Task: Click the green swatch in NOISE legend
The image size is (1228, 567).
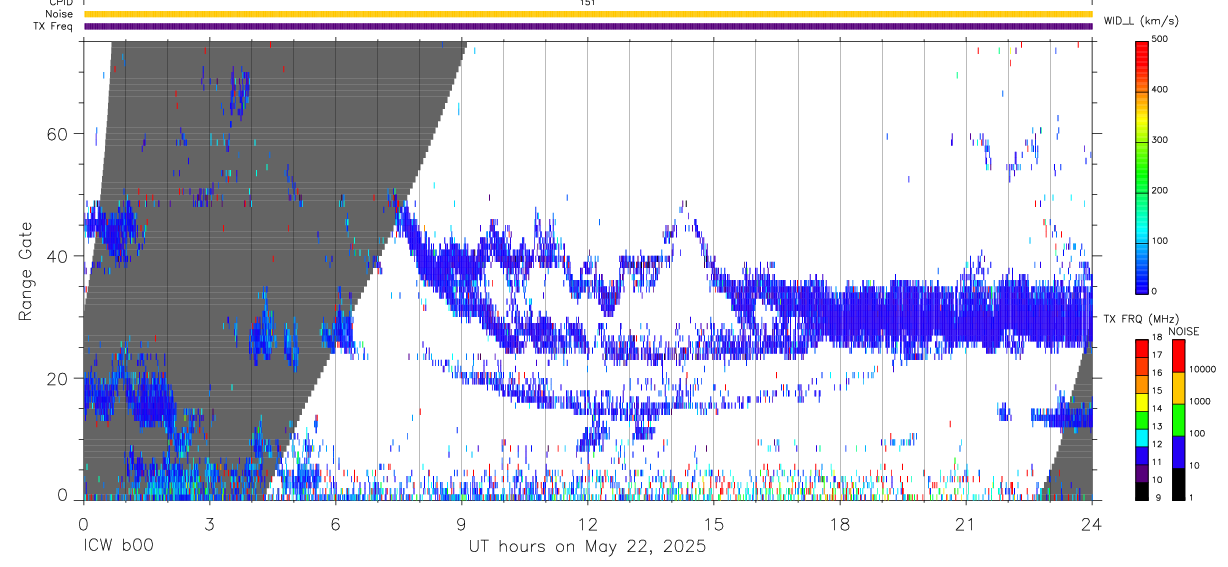Action: point(1177,419)
